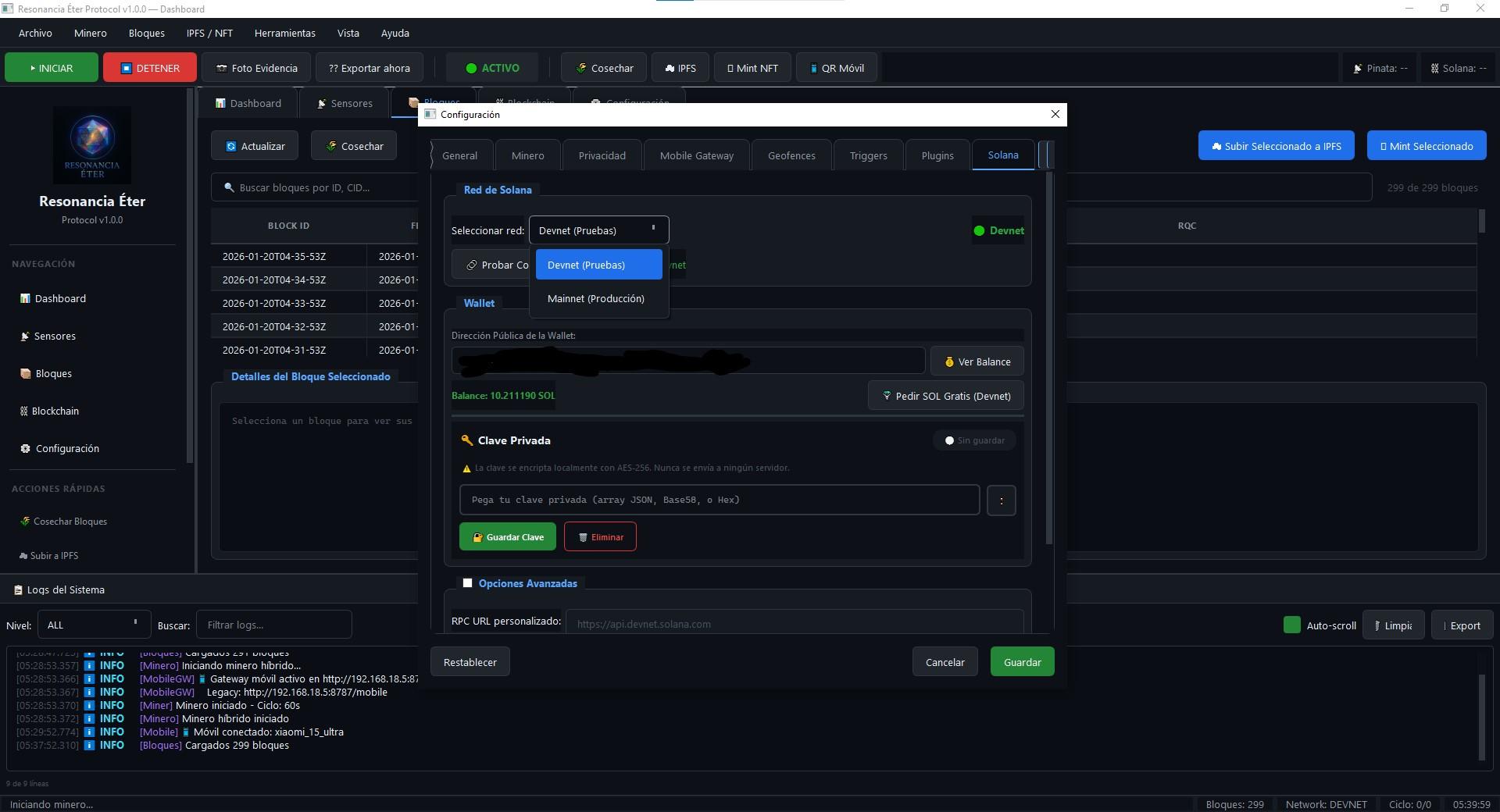1500x812 pixels.
Task: Click the private key input field
Action: pyautogui.click(x=719, y=500)
